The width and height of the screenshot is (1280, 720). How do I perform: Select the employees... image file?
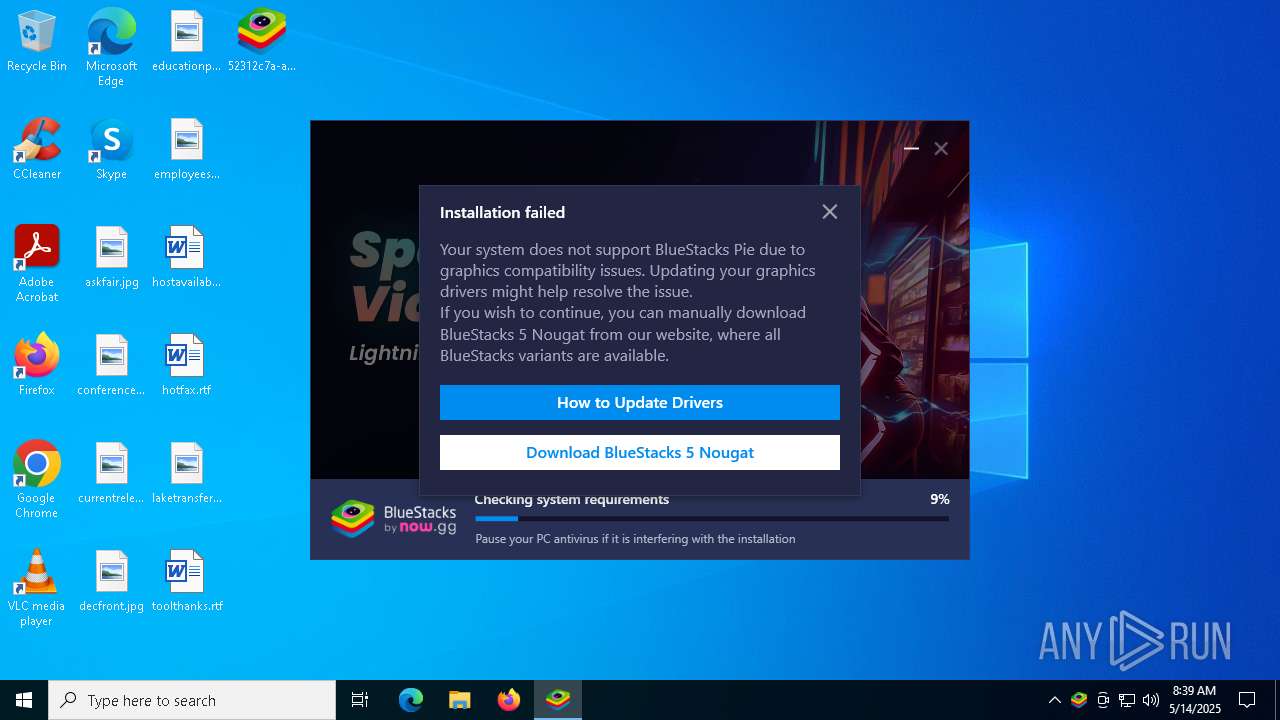[186, 149]
